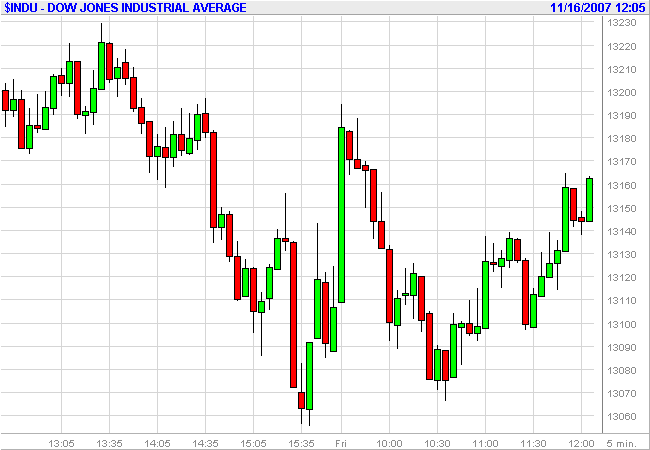Click the 13:05 time axis label
650x450 pixels.
point(61,444)
